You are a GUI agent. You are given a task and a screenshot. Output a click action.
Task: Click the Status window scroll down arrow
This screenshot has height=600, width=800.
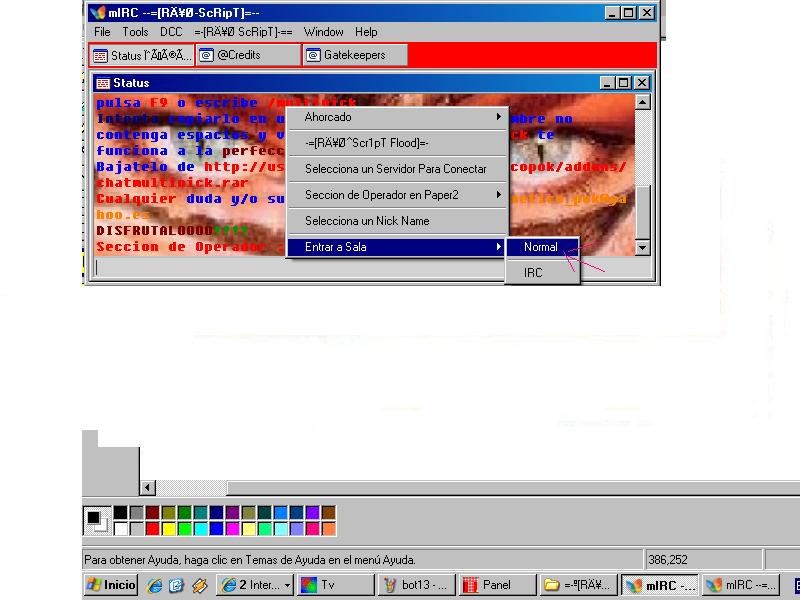(x=642, y=247)
